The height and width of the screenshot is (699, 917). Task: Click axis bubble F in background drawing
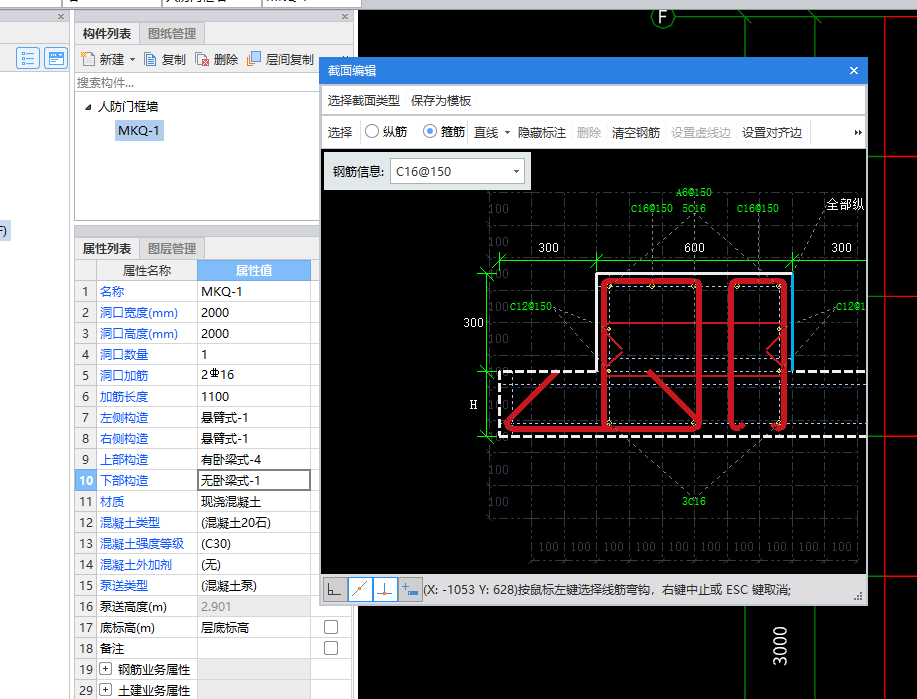(662, 17)
